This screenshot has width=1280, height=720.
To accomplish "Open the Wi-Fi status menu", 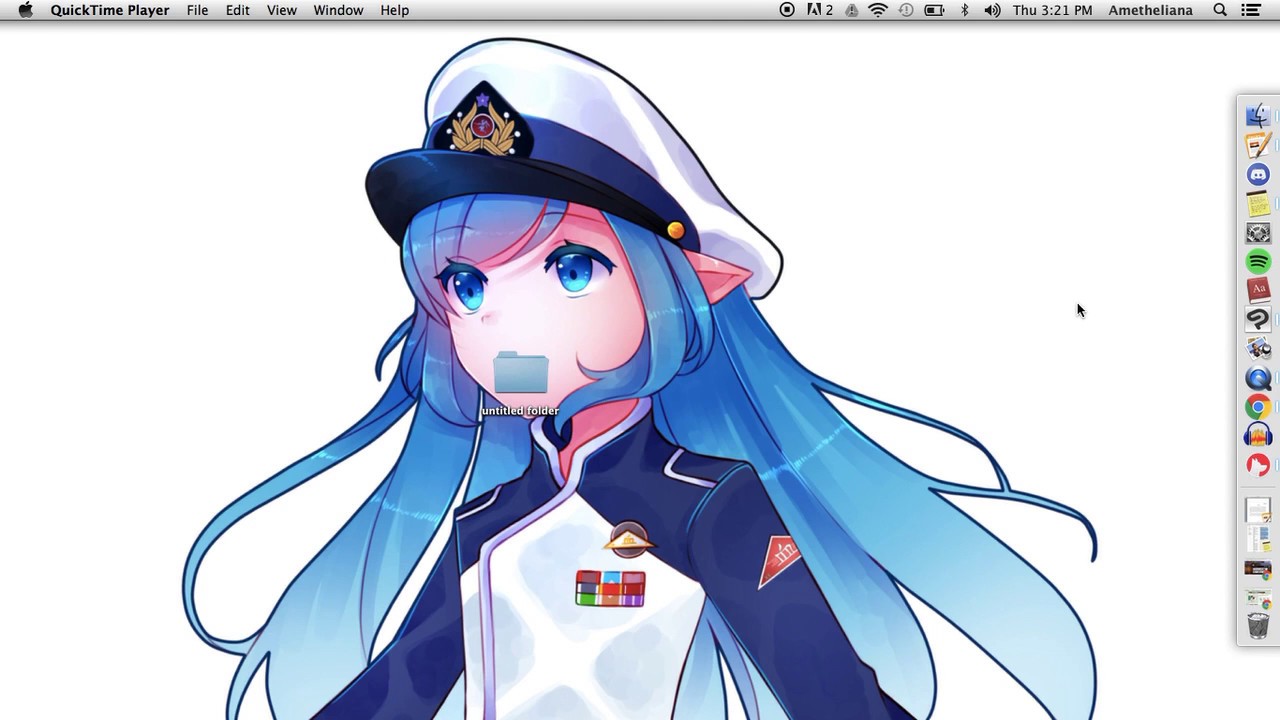I will [878, 10].
